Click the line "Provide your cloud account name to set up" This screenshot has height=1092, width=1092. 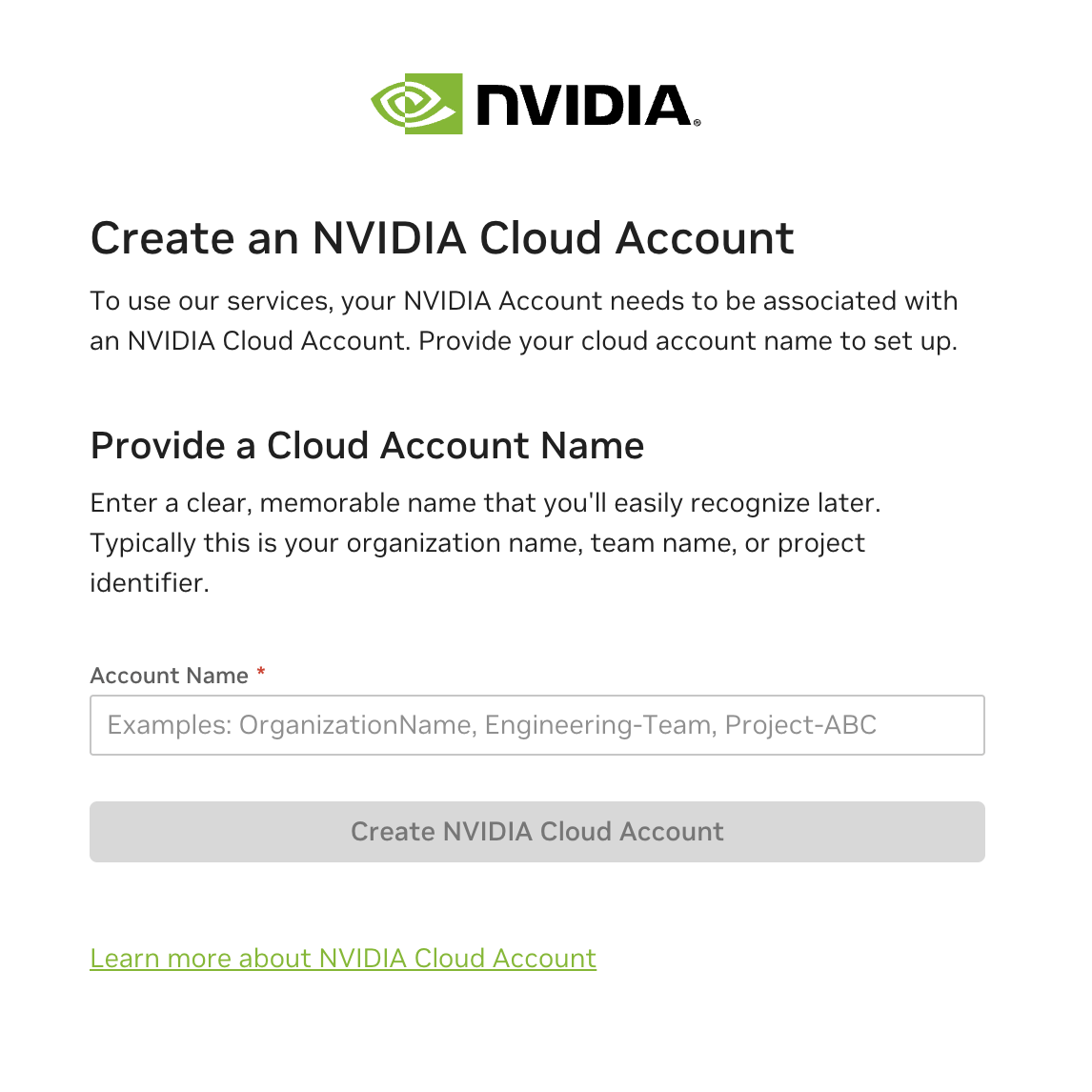click(x=688, y=341)
